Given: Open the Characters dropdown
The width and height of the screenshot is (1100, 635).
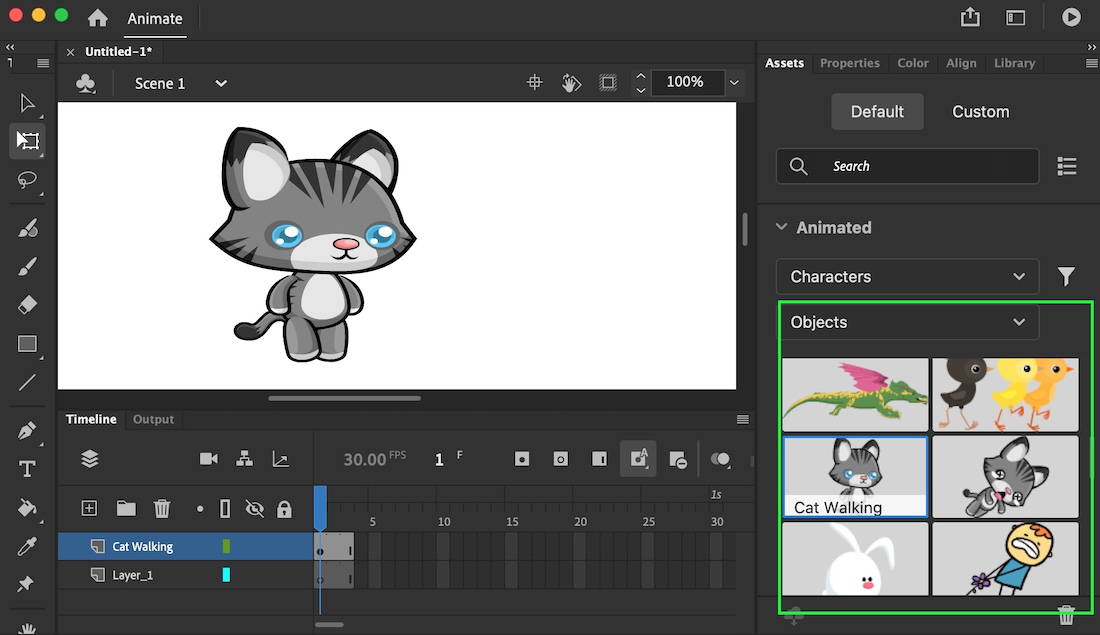Looking at the screenshot, I should click(907, 277).
